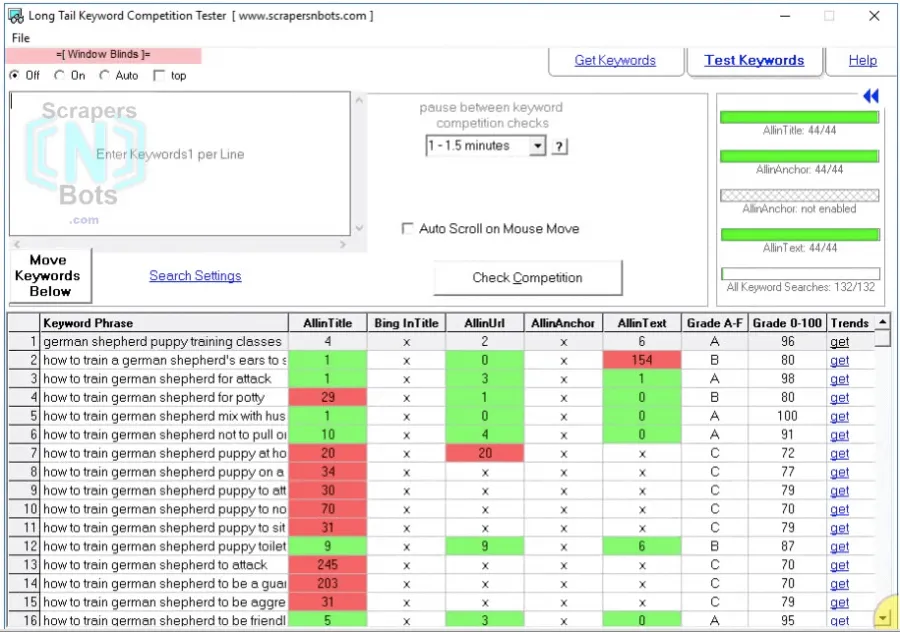Click the get trends link in row 5
This screenshot has height=632, width=900.
coord(839,416)
